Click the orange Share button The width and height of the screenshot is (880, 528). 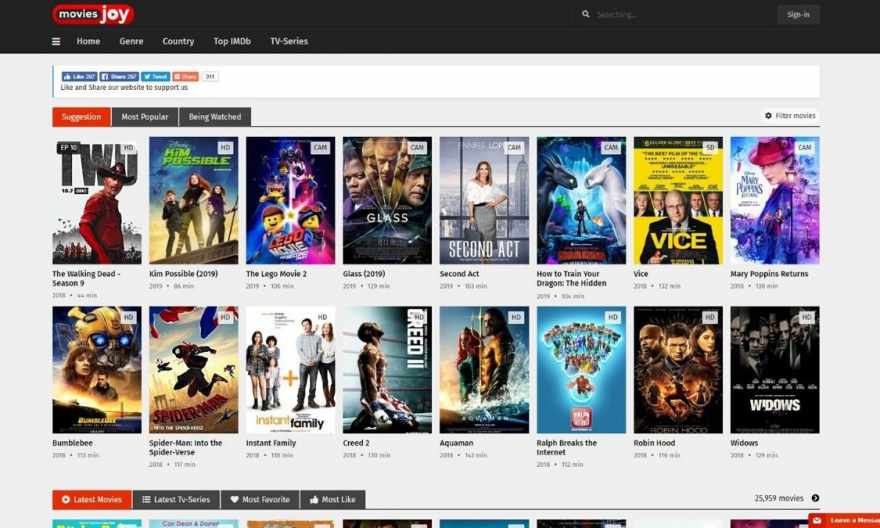185,77
